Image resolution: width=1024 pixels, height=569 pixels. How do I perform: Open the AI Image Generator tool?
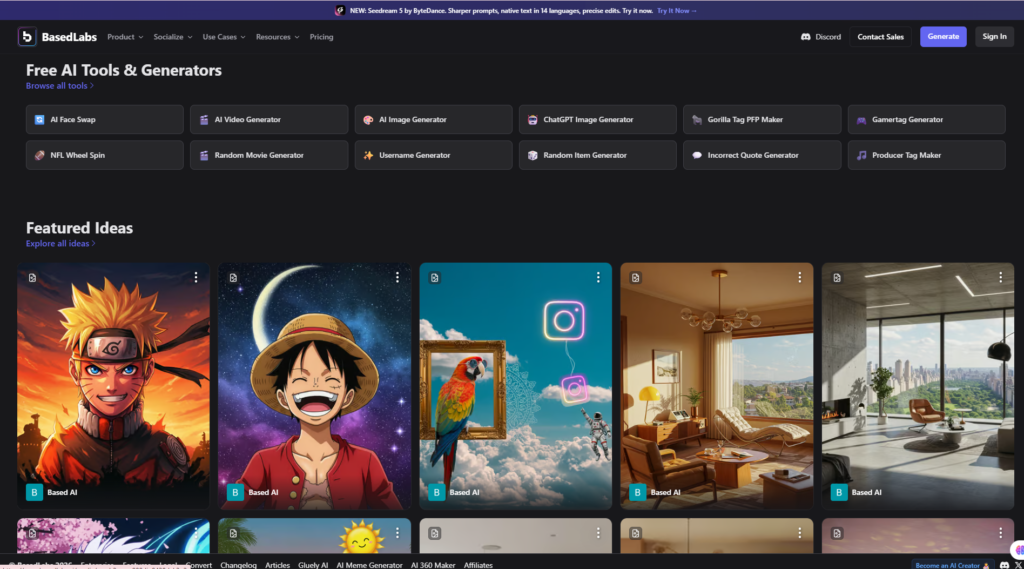point(434,120)
